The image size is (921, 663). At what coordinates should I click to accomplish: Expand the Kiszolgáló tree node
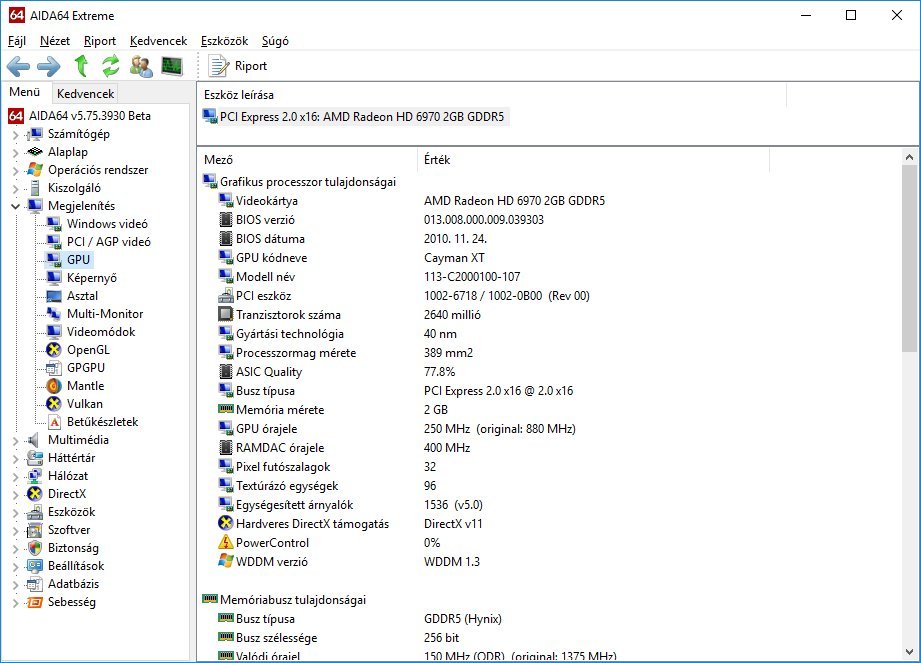pyautogui.click(x=15, y=189)
